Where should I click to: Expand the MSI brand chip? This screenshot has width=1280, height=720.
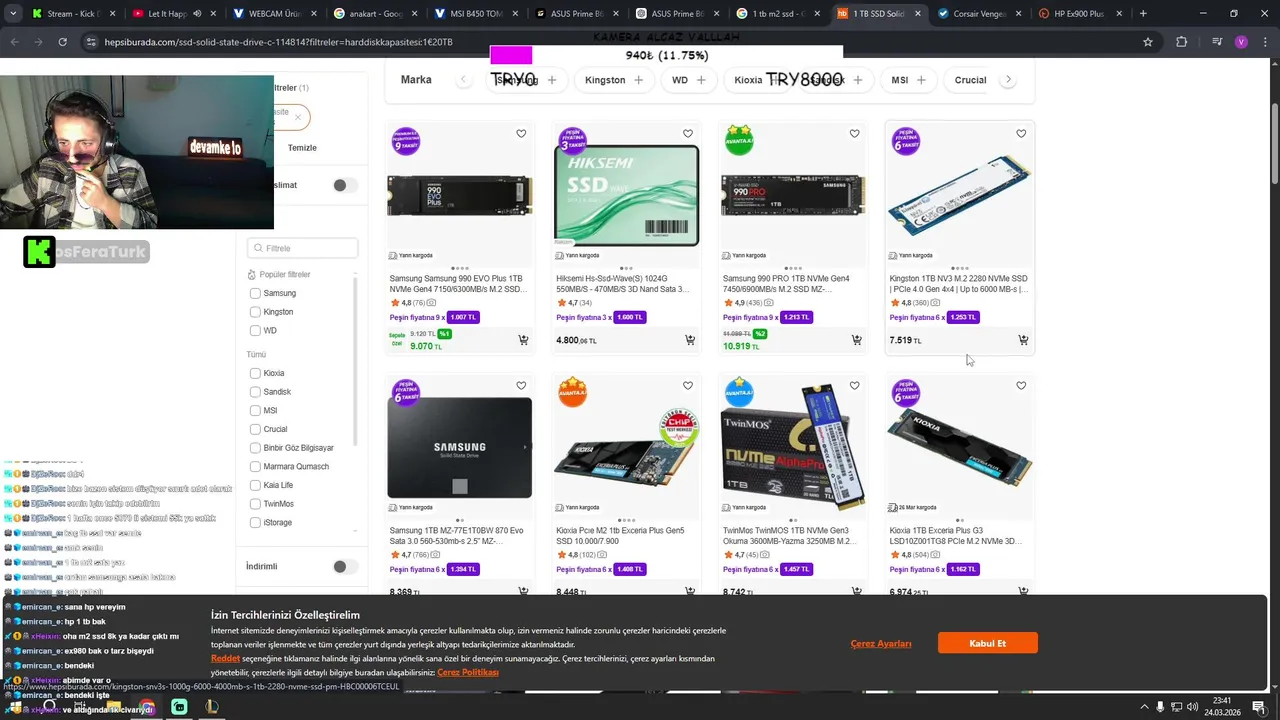908,80
